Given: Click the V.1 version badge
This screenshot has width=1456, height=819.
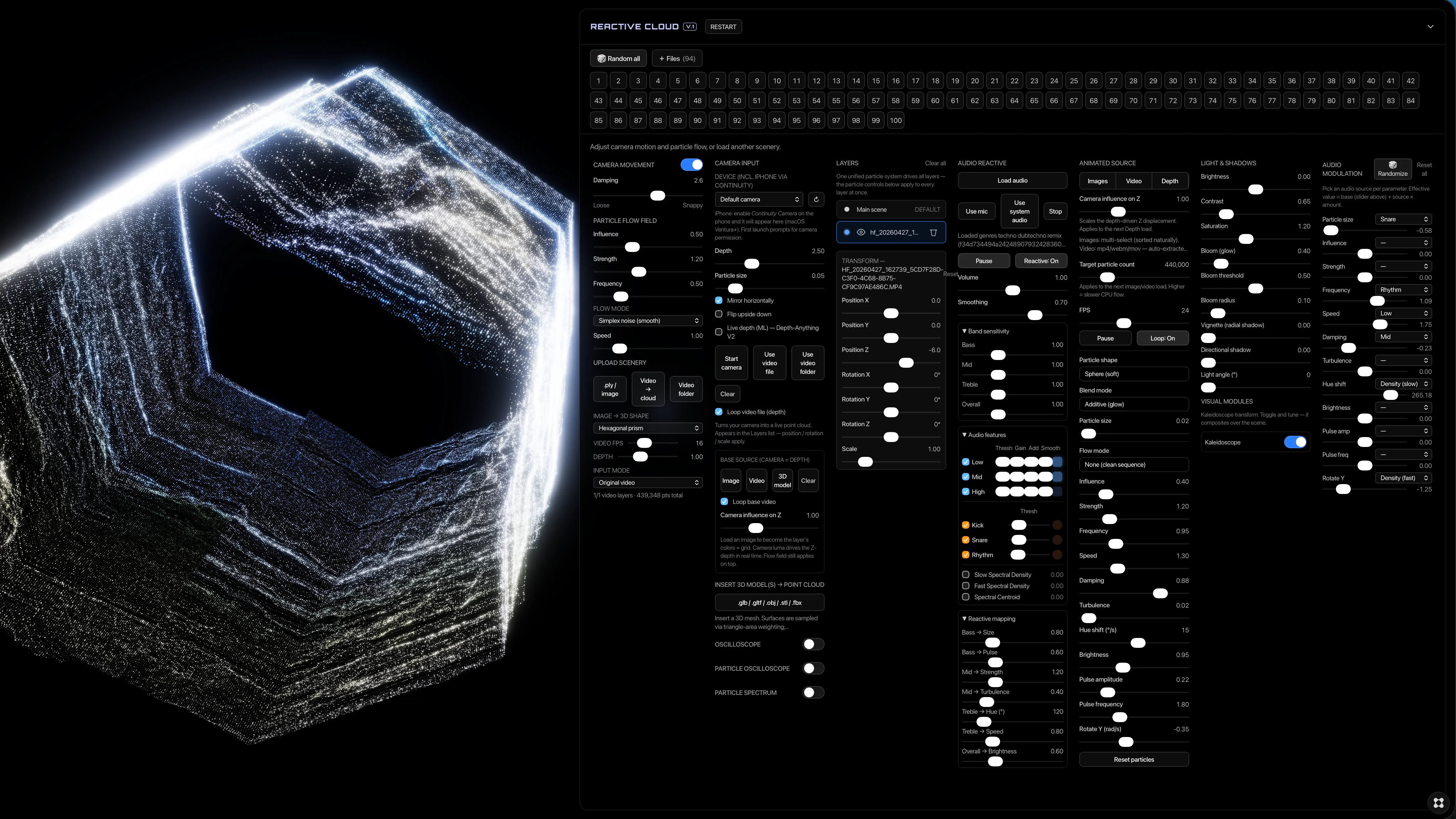Looking at the screenshot, I should pyautogui.click(x=690, y=27).
